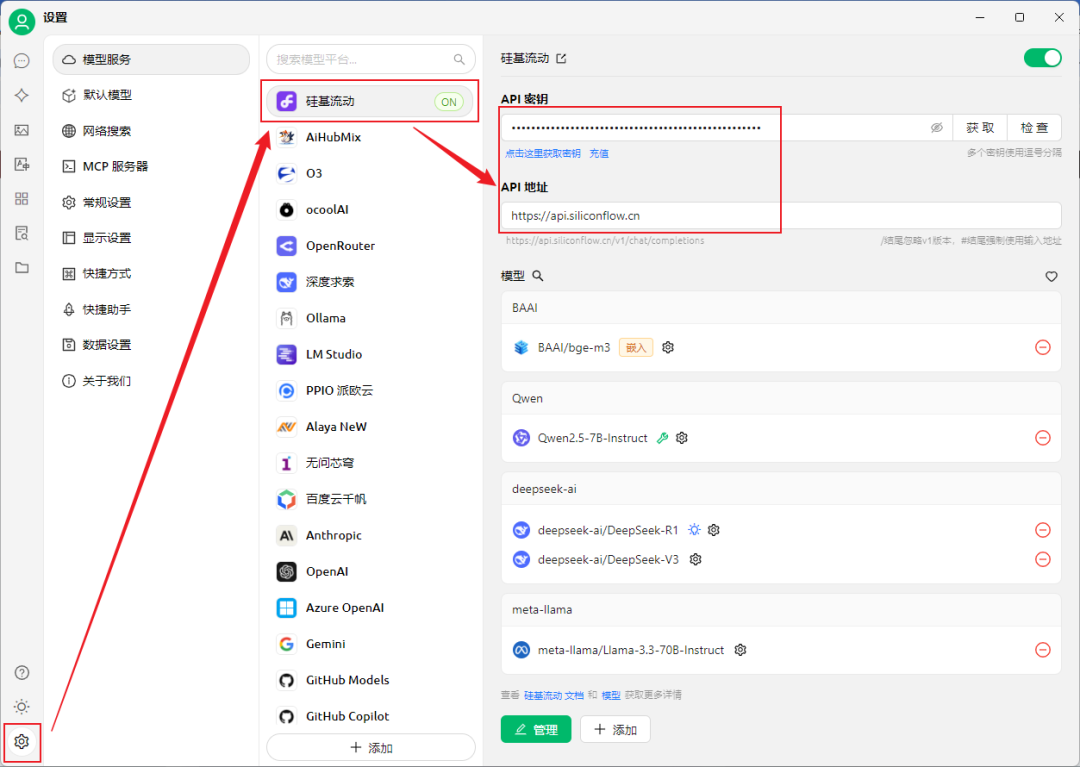
Task: Open the mini apps grid icon
Action: point(21,198)
